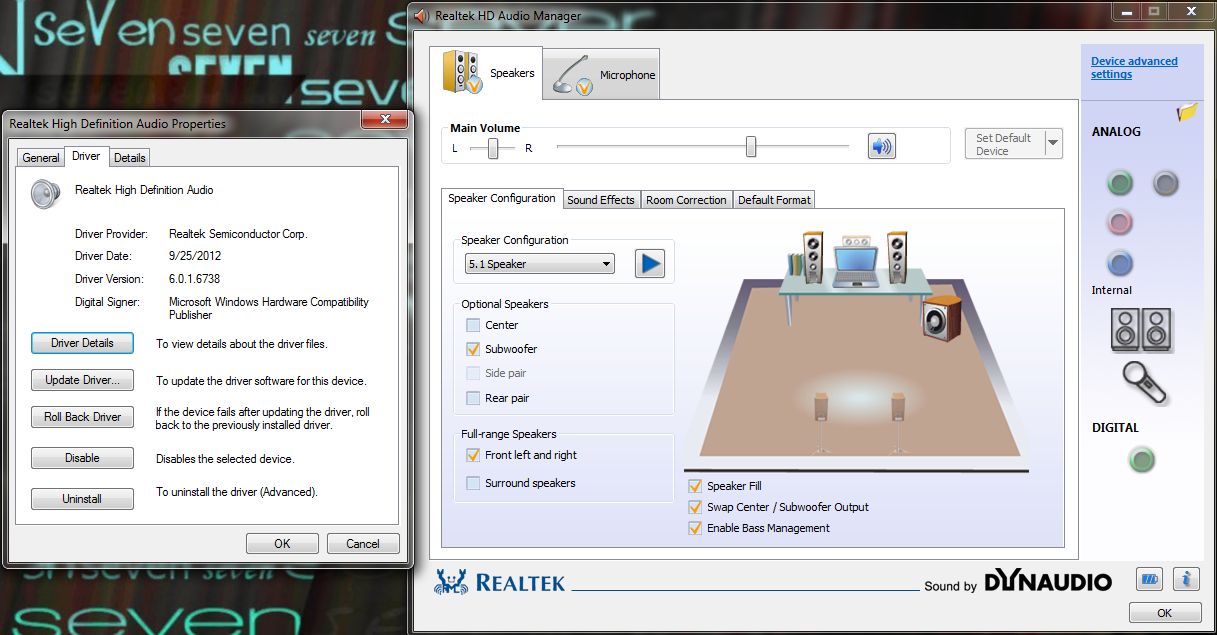
Task: Click the DYNAUDIO logo
Action: click(1048, 581)
